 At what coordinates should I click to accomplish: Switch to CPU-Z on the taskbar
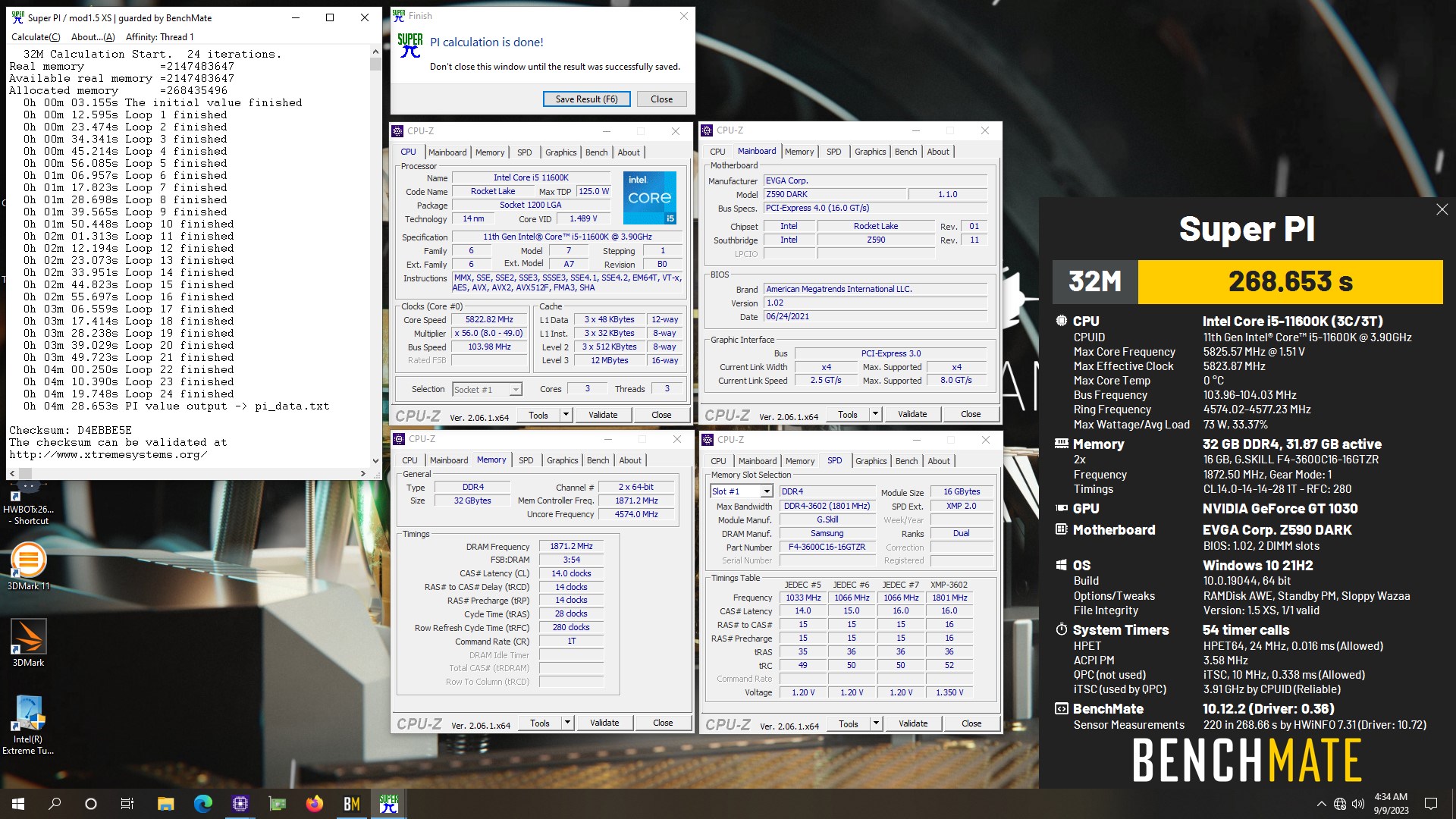(240, 804)
